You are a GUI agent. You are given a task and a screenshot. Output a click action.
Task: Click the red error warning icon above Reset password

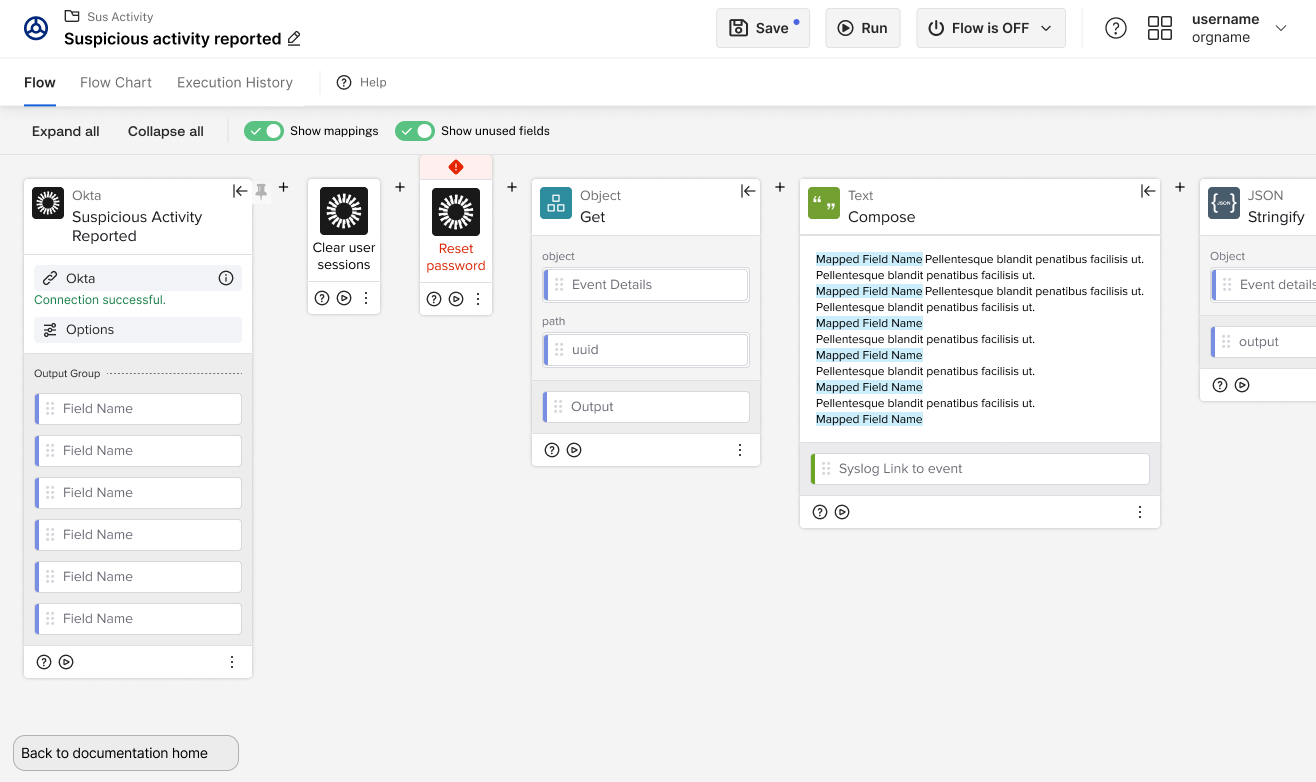(x=456, y=167)
